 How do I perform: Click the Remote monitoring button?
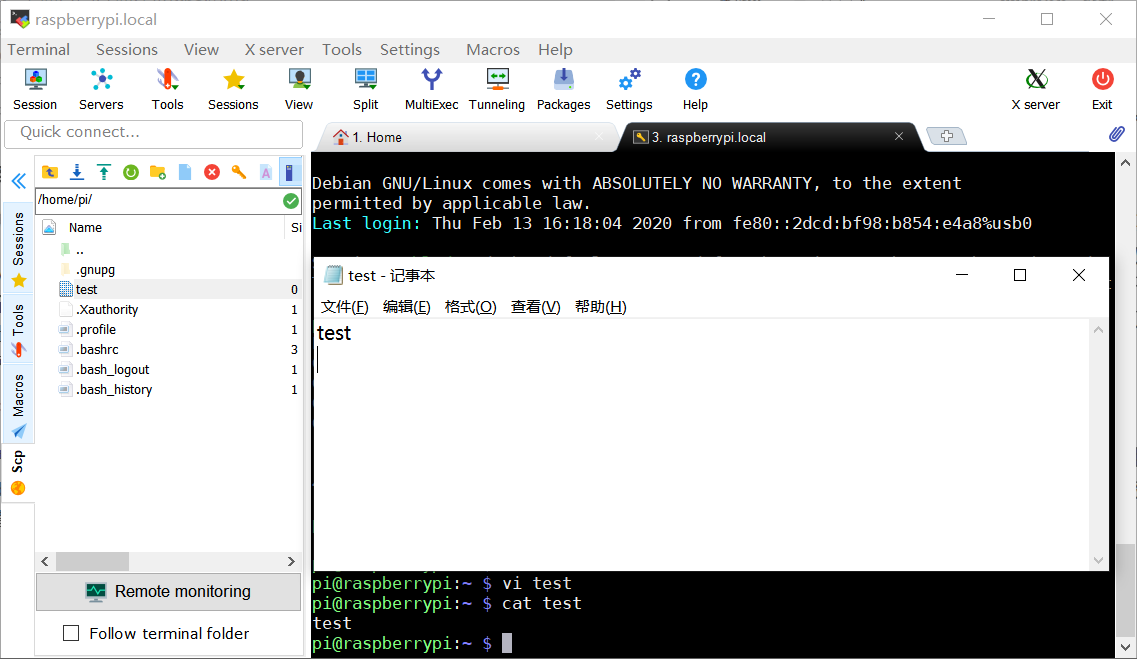[168, 592]
